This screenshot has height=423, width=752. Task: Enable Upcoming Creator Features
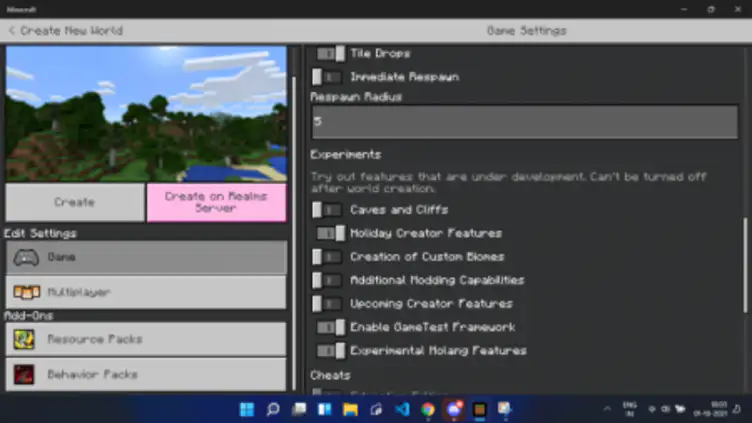click(x=327, y=304)
